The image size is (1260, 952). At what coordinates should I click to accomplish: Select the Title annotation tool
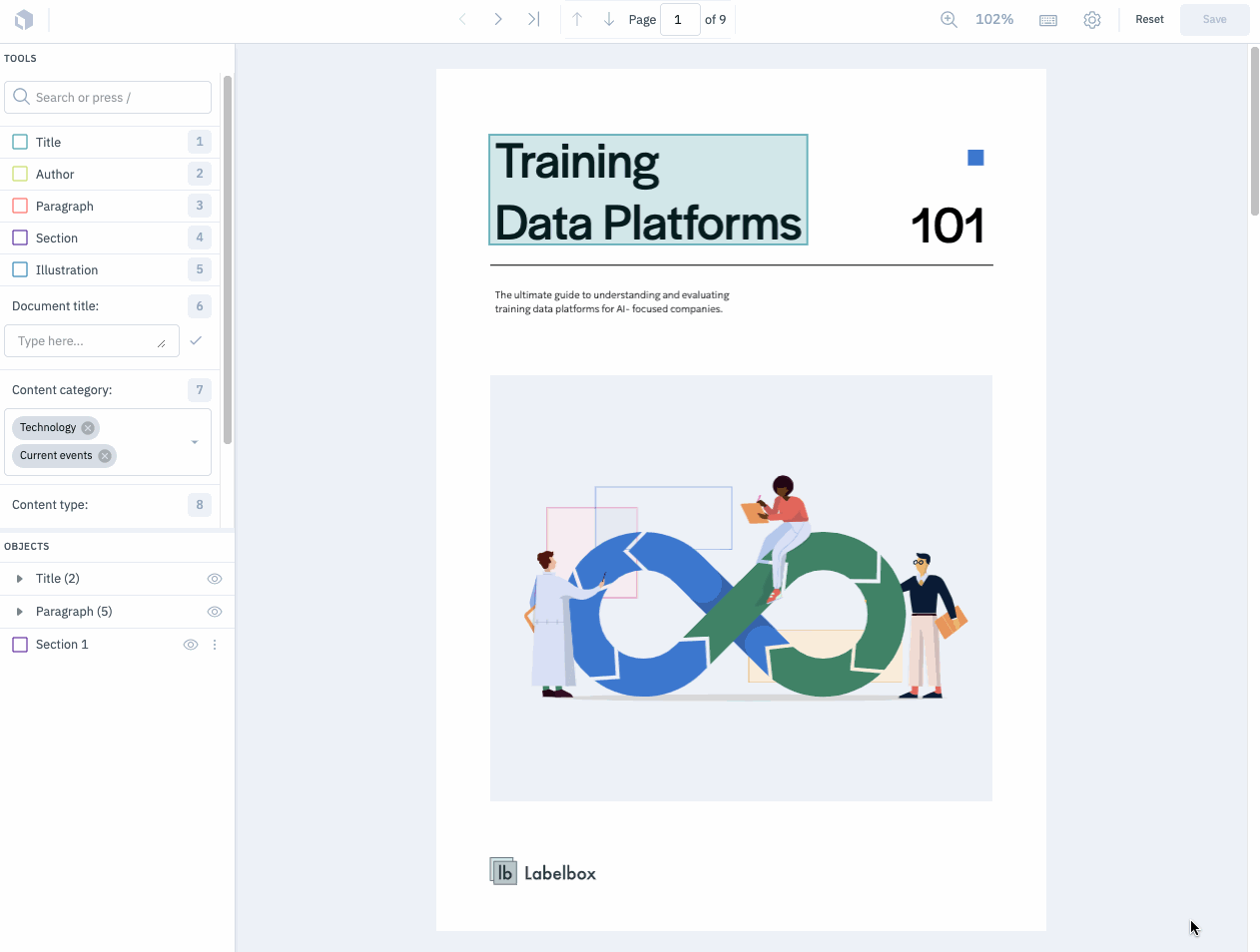pyautogui.click(x=110, y=142)
